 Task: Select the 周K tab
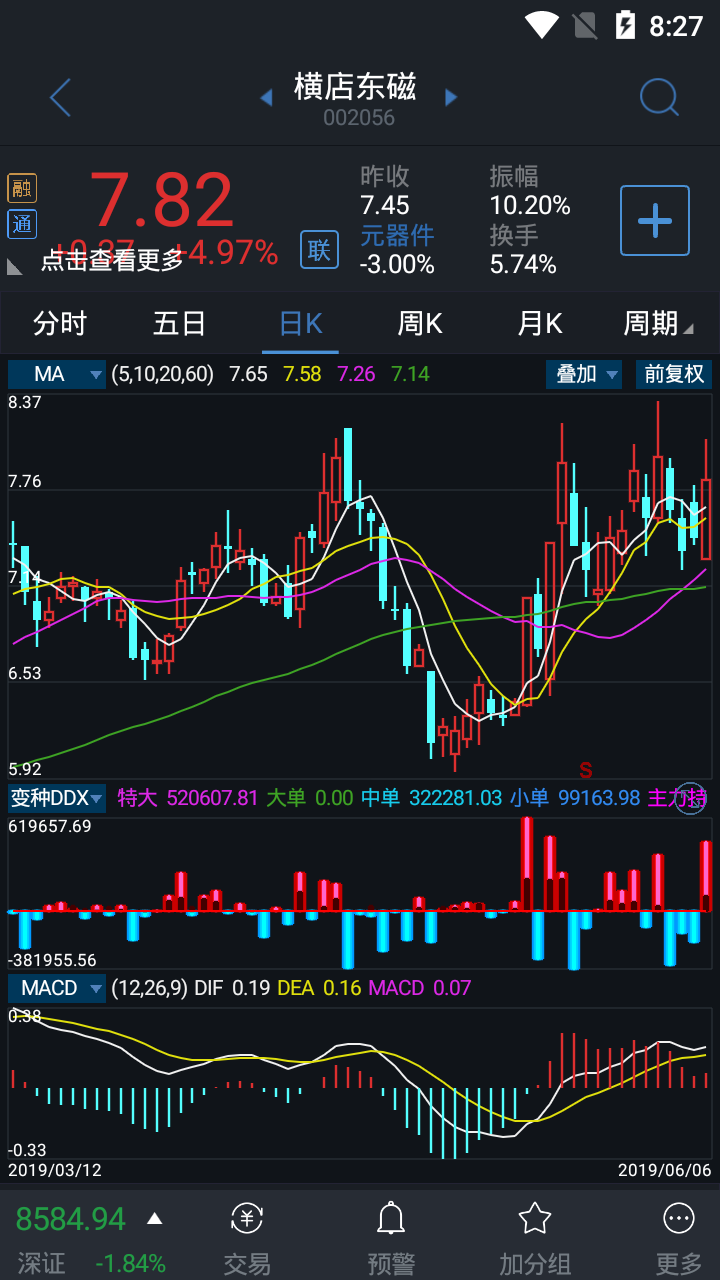coord(420,323)
